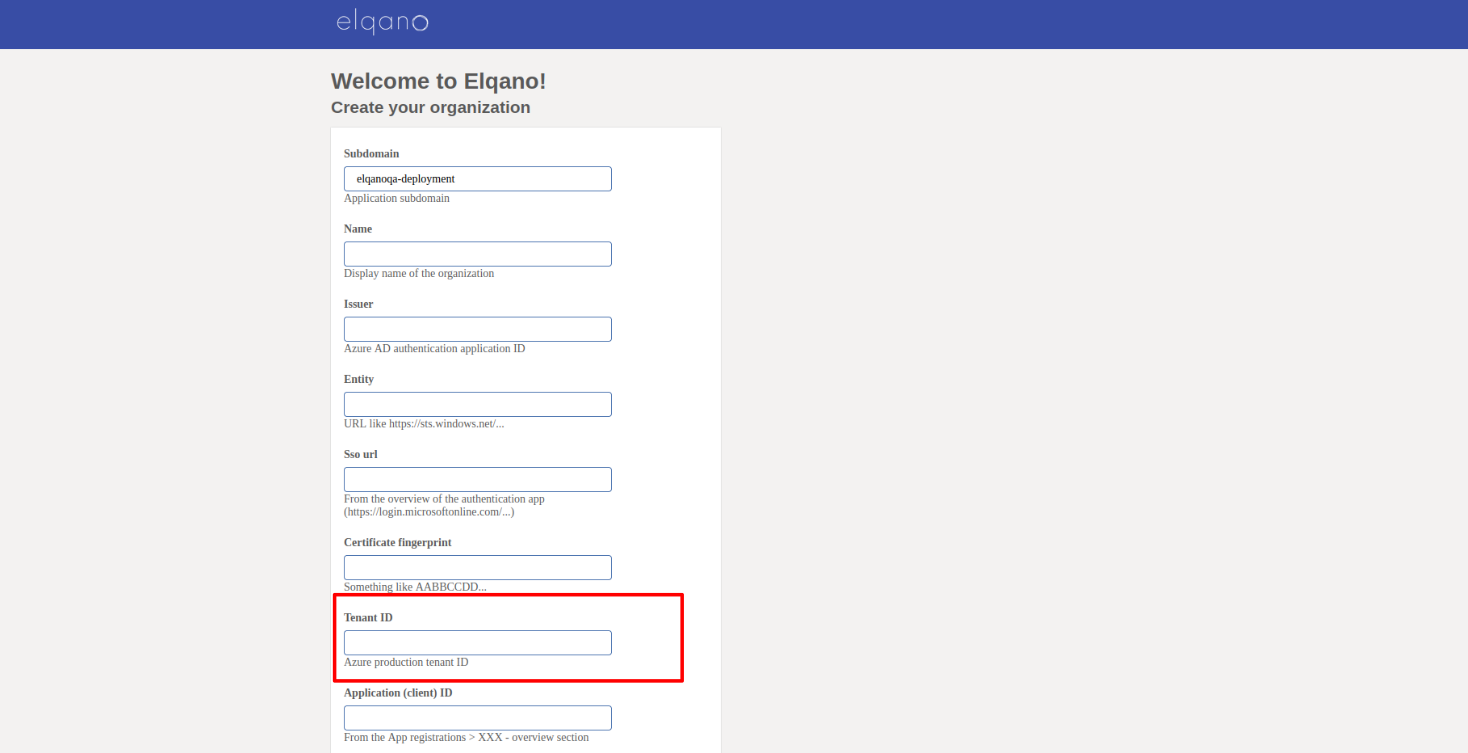Focus the Sso url input field
Screen dimensions: 1468x753
coord(478,479)
